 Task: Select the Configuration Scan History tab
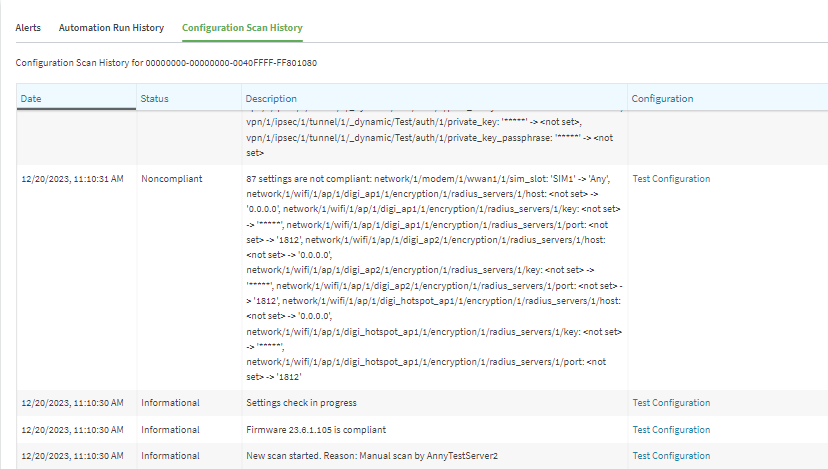[242, 28]
